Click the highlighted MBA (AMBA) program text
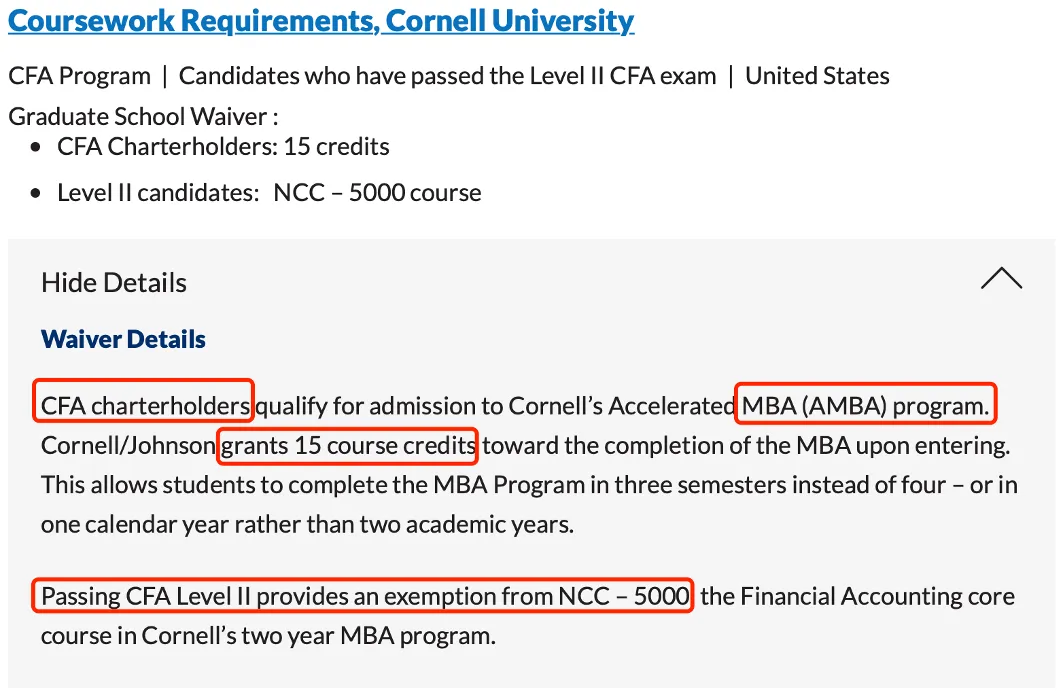1064x693 pixels. (x=865, y=406)
